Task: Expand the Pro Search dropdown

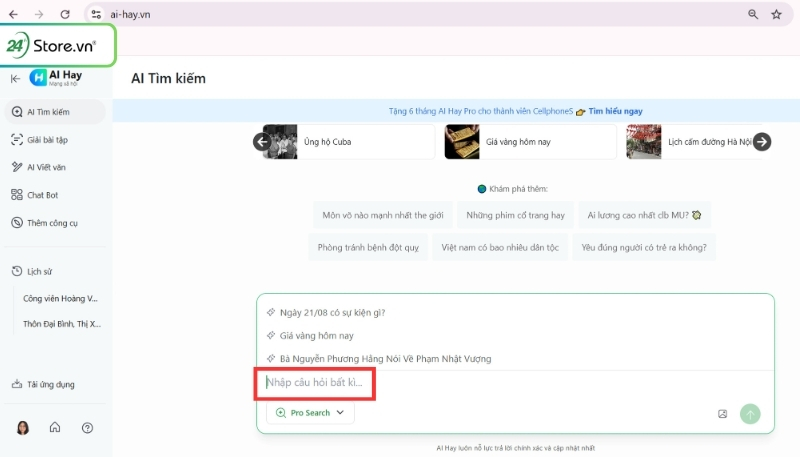Action: (x=310, y=412)
